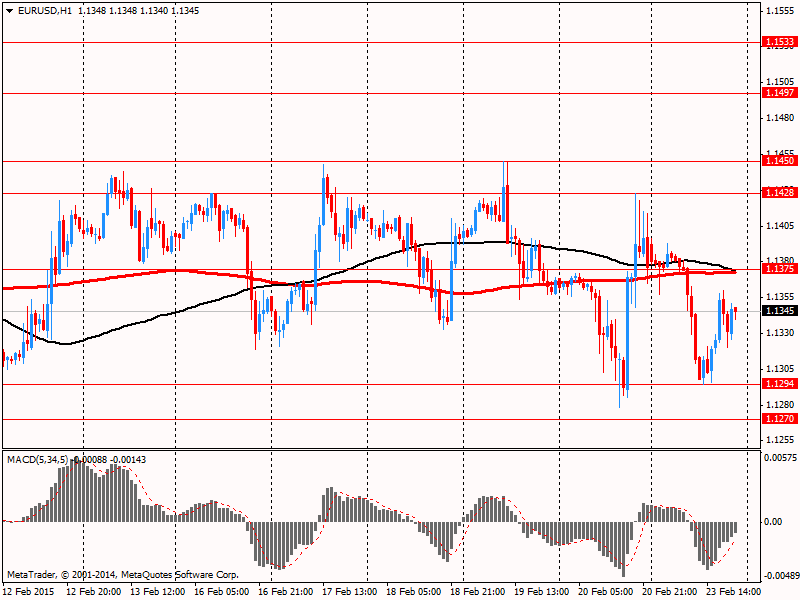This screenshot has width=800, height=600.
Task: Select the EURUSD,H1 chart title text
Action: 45,11
